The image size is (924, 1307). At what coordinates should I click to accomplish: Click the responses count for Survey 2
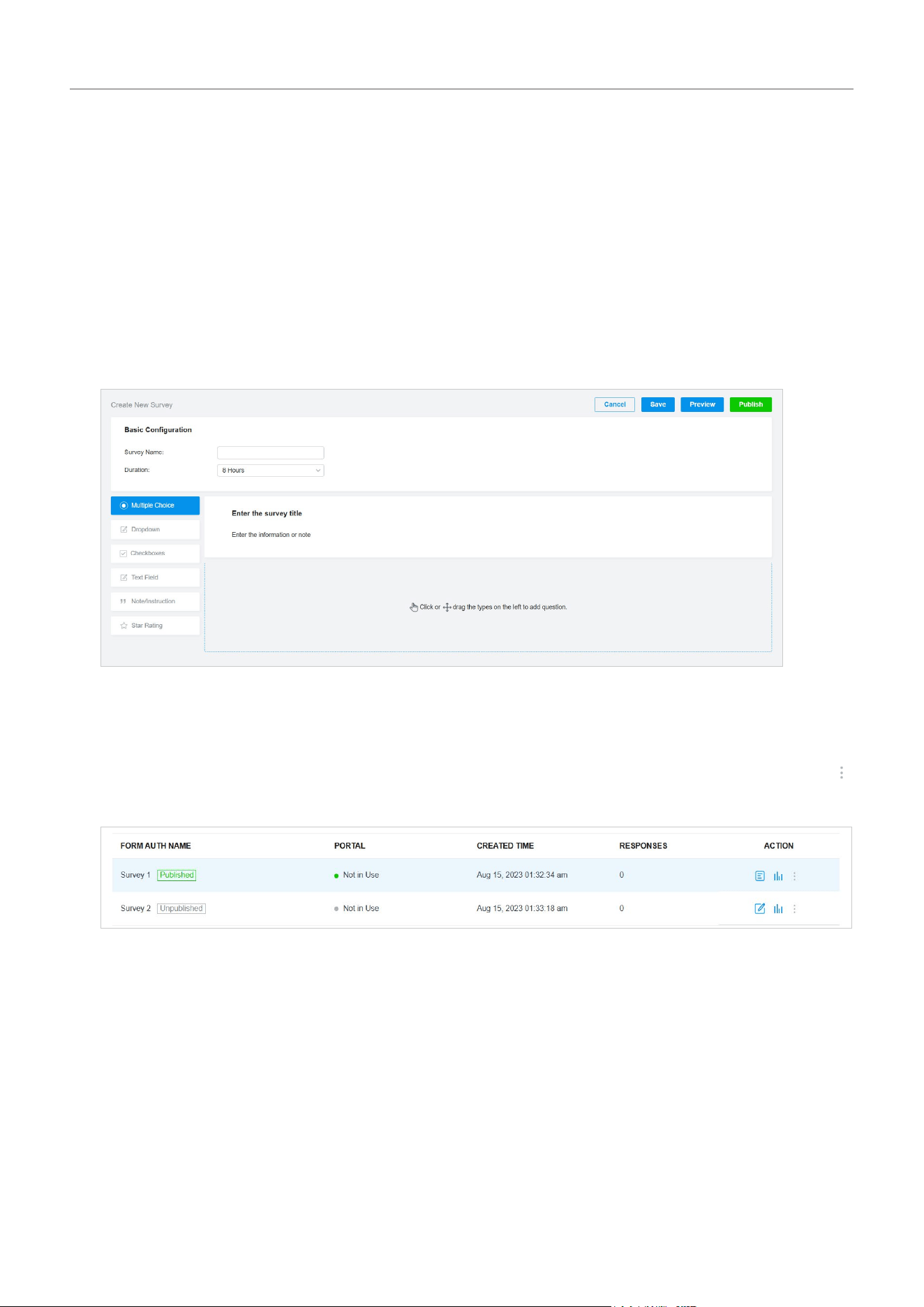pos(622,908)
